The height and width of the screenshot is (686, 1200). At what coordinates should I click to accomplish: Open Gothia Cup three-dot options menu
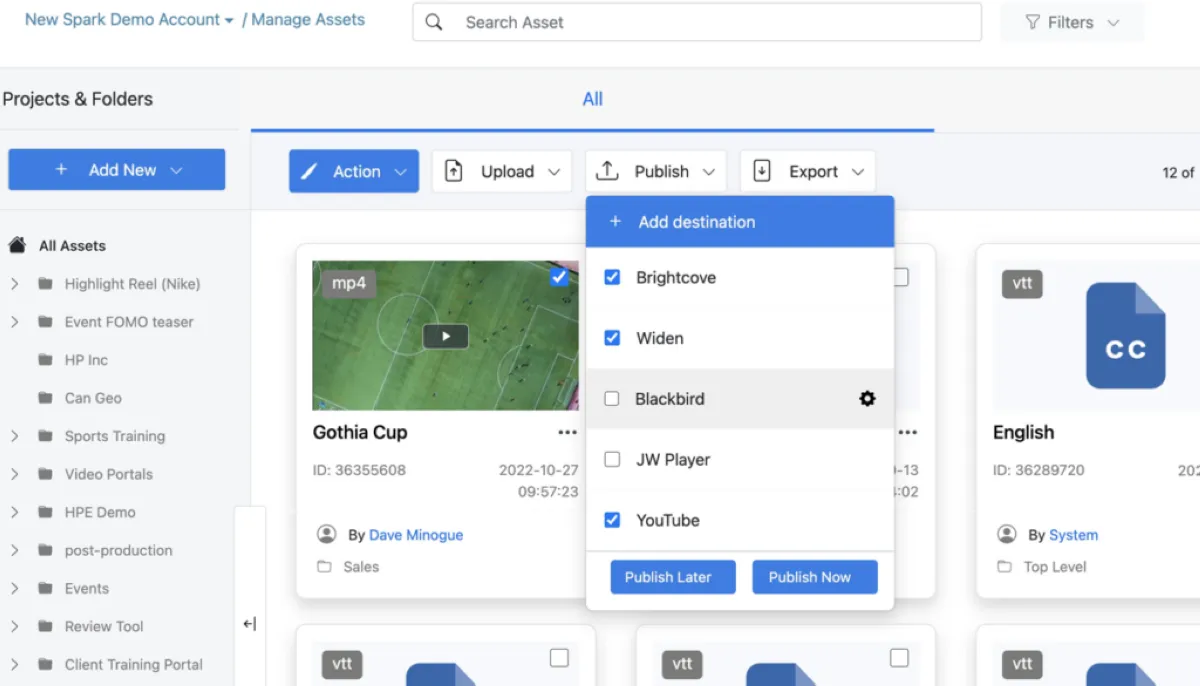tap(568, 433)
